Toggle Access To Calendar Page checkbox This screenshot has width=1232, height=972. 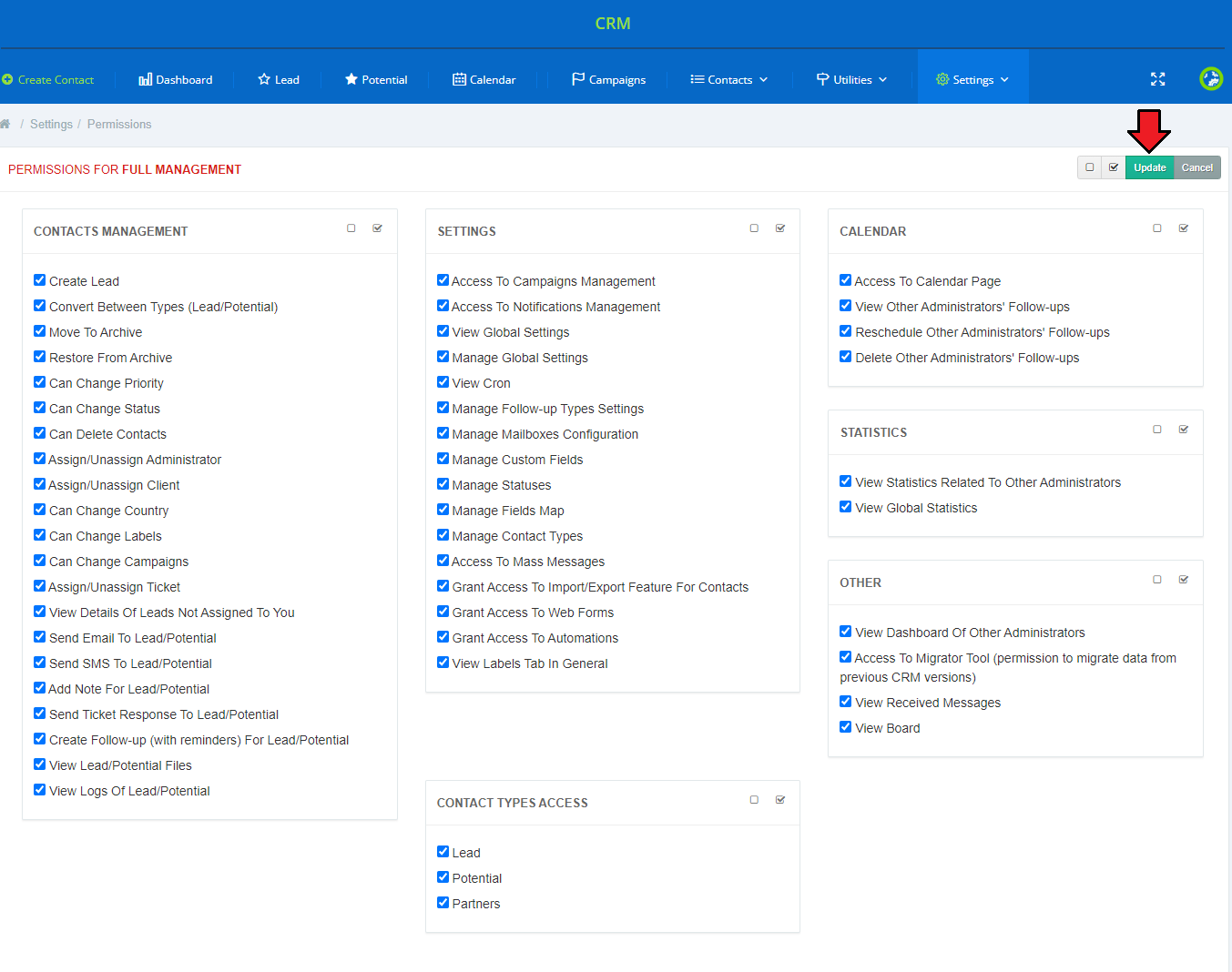(x=845, y=280)
